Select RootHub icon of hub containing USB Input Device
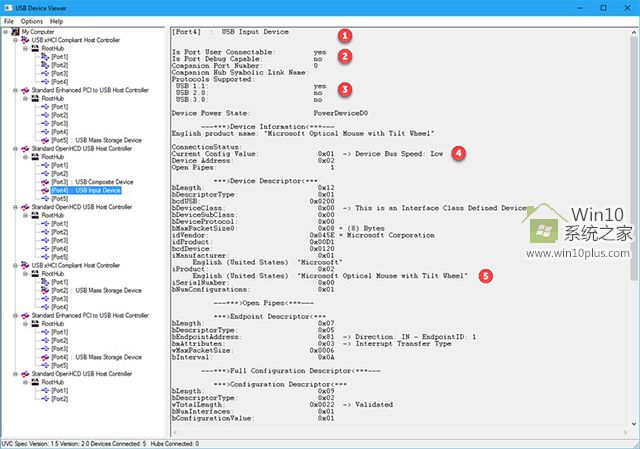 pyautogui.click(x=35, y=157)
